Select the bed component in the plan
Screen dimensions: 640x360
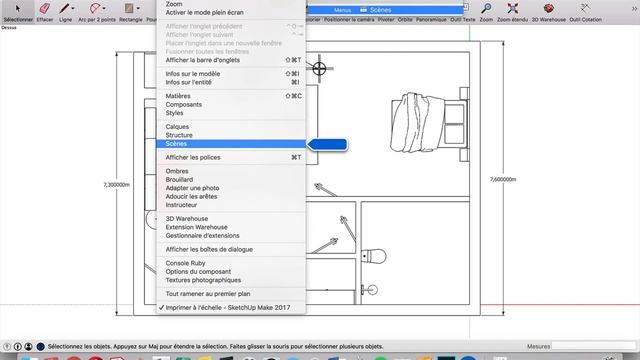[429, 124]
